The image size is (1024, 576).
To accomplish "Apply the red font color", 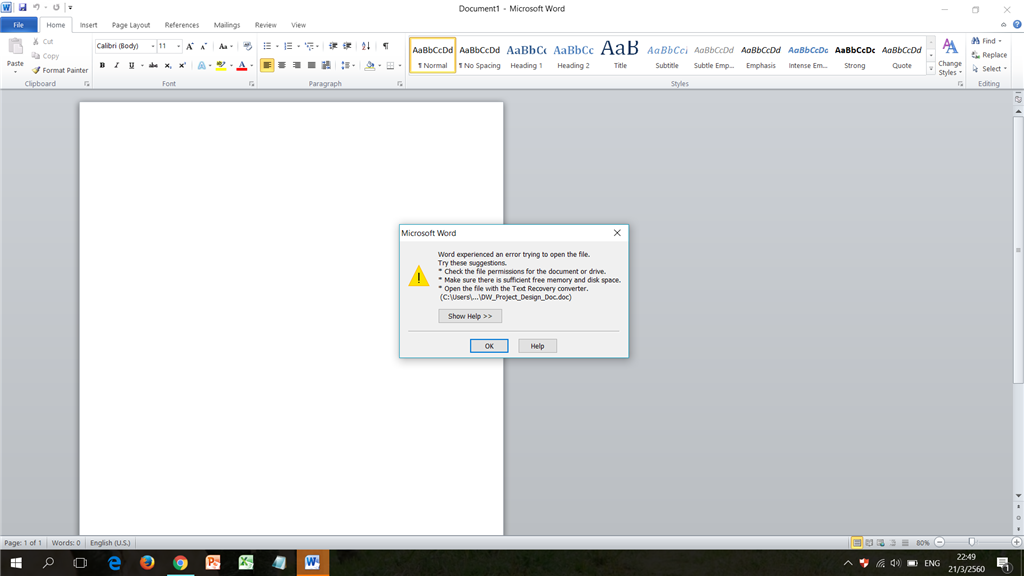I will click(242, 65).
